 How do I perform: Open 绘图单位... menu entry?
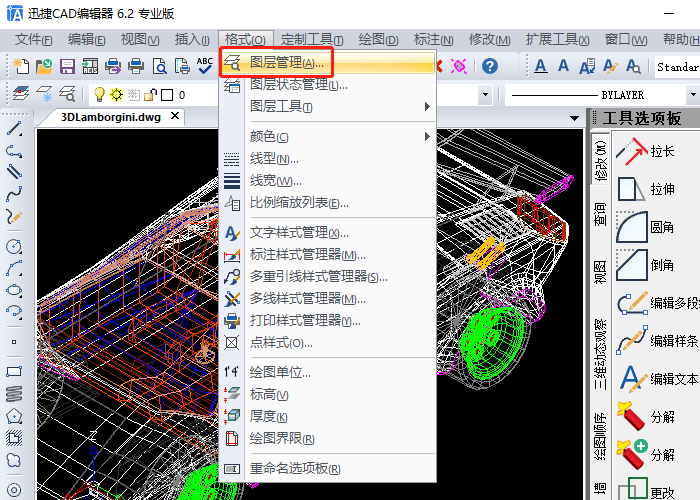click(x=329, y=372)
